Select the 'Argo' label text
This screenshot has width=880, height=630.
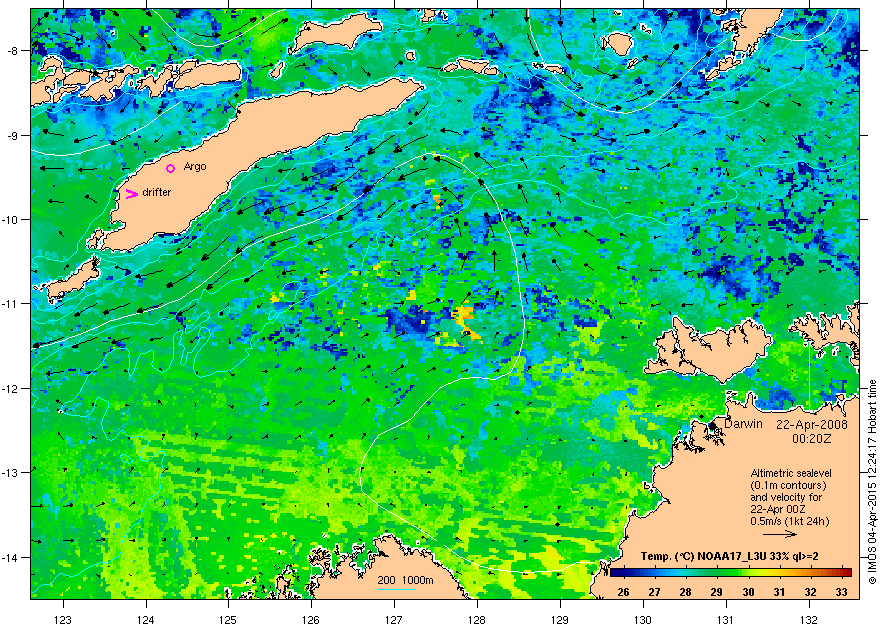tap(195, 167)
